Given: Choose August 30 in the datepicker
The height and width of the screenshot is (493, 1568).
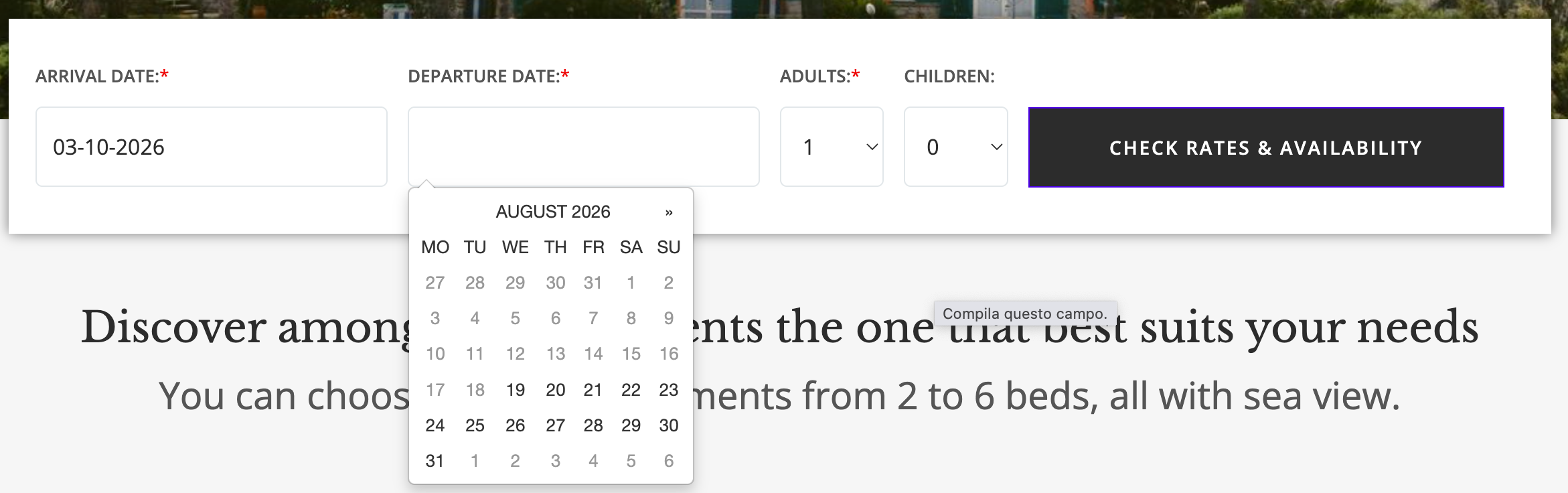Looking at the screenshot, I should pos(669,425).
